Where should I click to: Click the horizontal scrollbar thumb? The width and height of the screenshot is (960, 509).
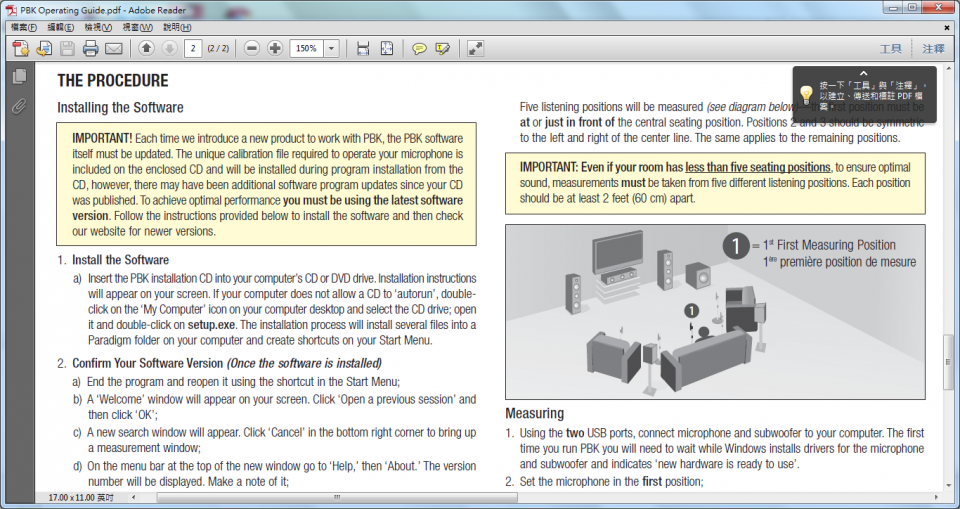[337, 497]
